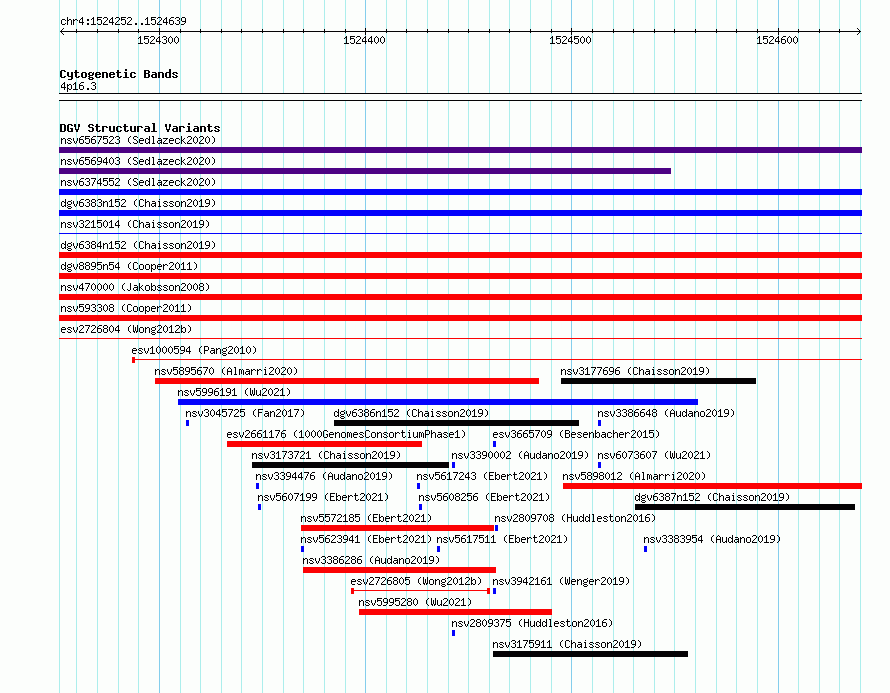The image size is (890, 693).
Task: Click the nsv2809708 small blue marker
Action: tap(497, 528)
